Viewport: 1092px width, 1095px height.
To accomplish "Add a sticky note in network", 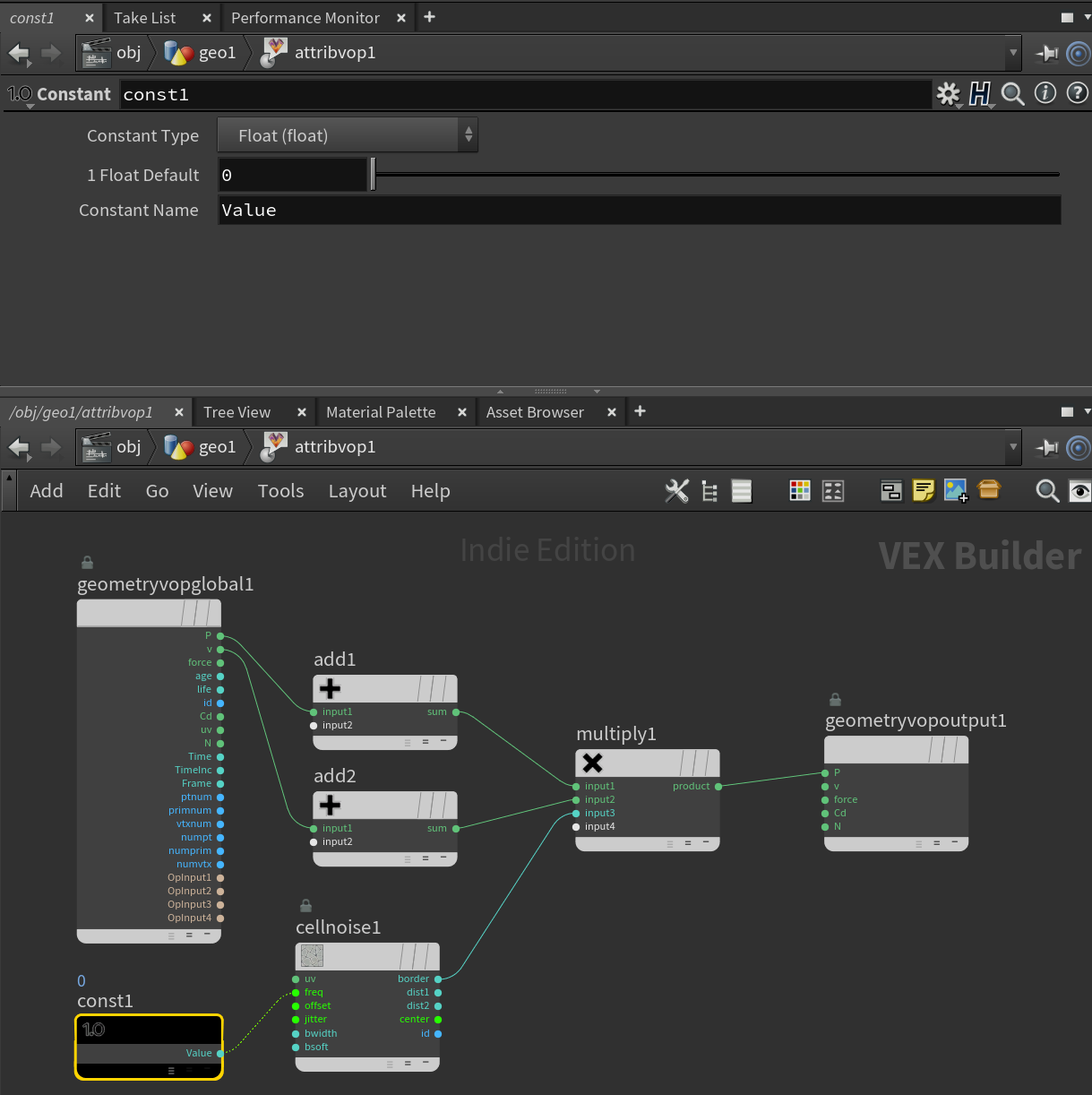I will click(x=924, y=490).
